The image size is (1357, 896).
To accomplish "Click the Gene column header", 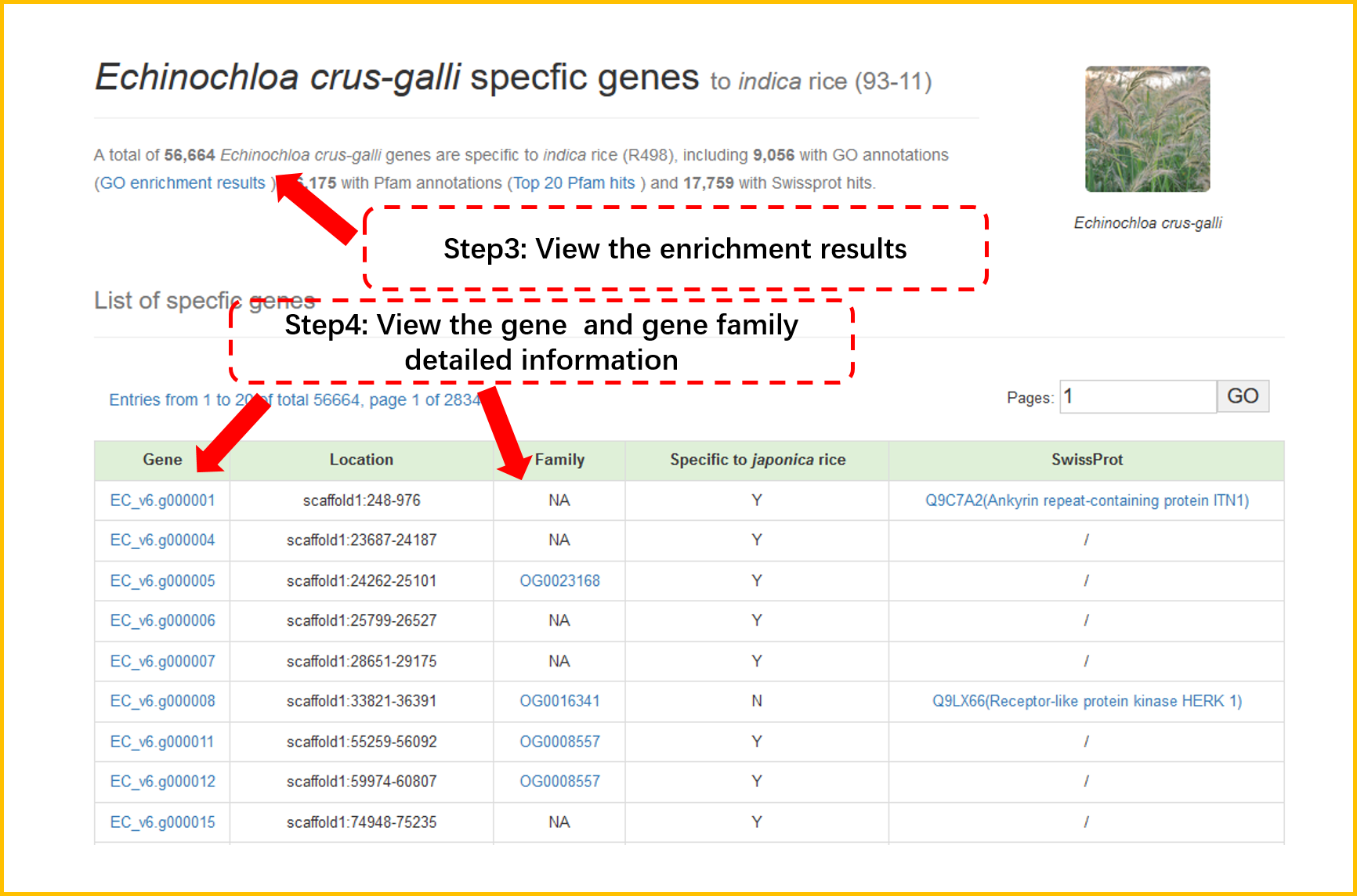I will click(162, 460).
